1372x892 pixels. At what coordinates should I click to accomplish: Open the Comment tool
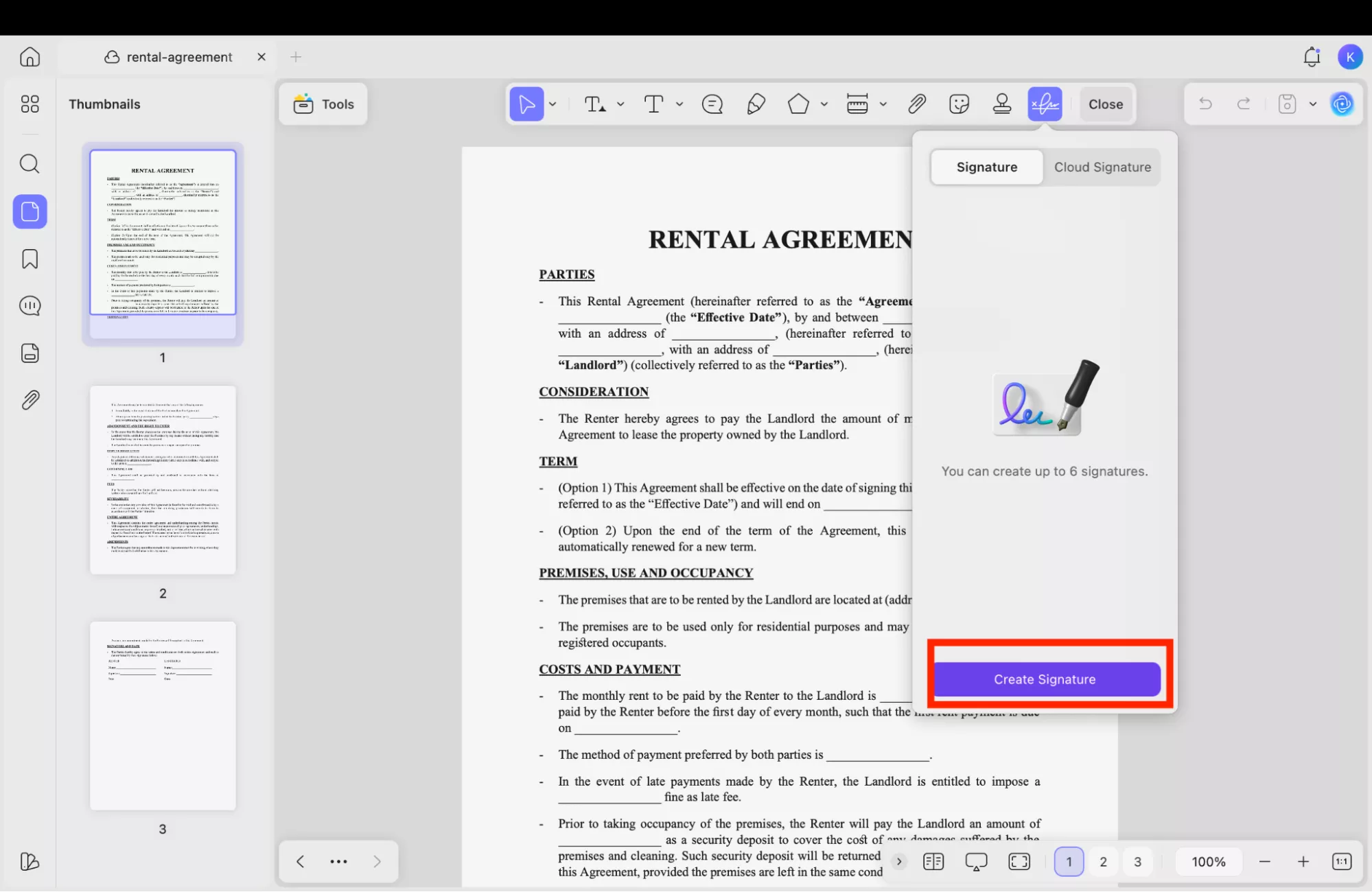click(x=712, y=104)
